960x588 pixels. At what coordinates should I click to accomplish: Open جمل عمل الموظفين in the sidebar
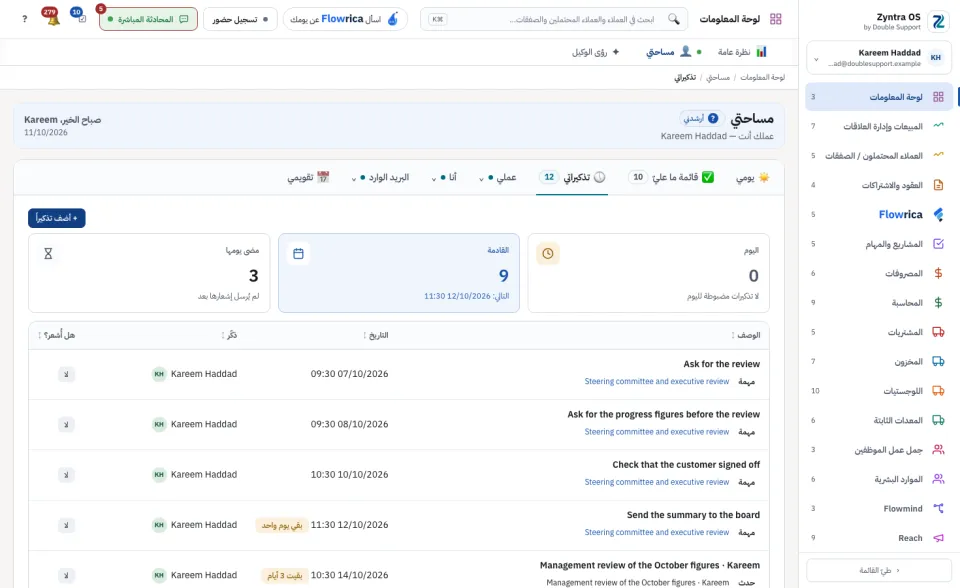point(879,450)
